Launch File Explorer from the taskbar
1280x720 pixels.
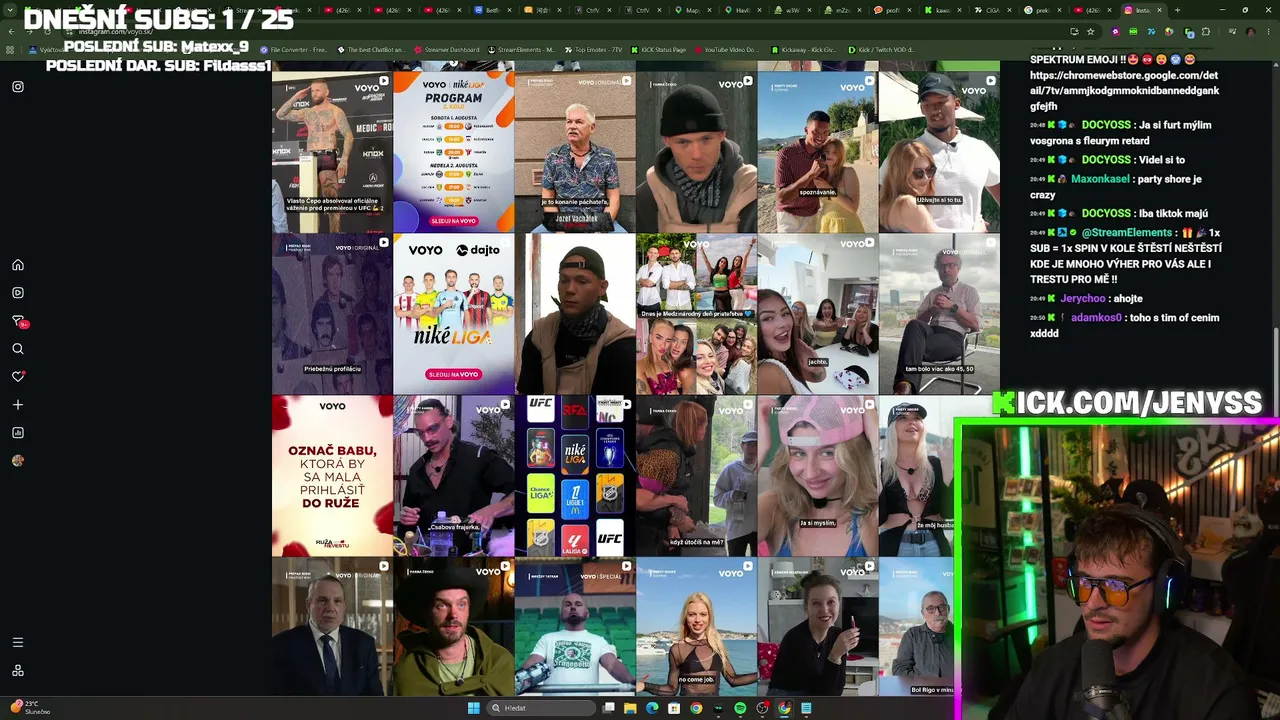pos(630,708)
